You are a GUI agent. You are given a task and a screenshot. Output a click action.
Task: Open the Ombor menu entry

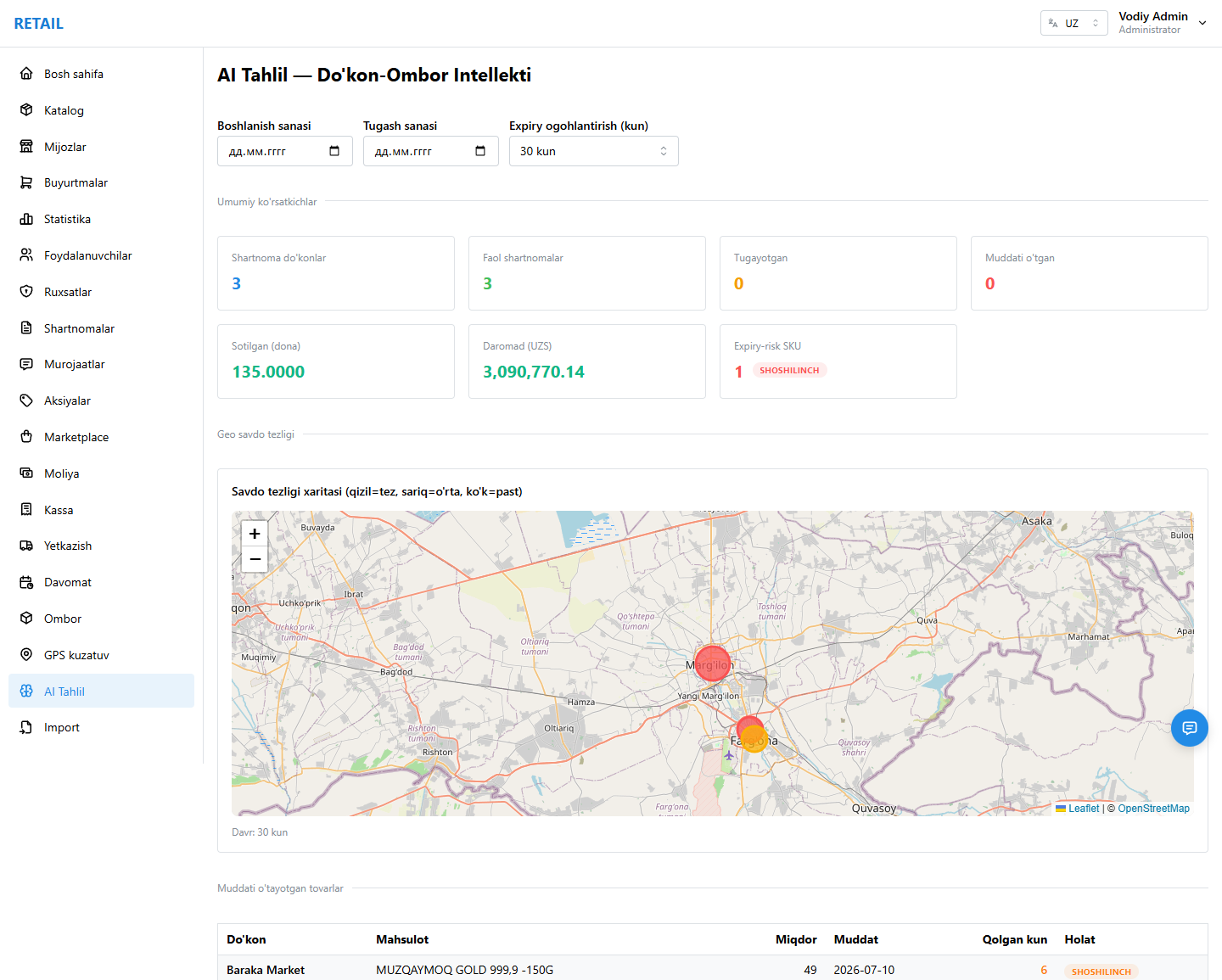coord(102,619)
